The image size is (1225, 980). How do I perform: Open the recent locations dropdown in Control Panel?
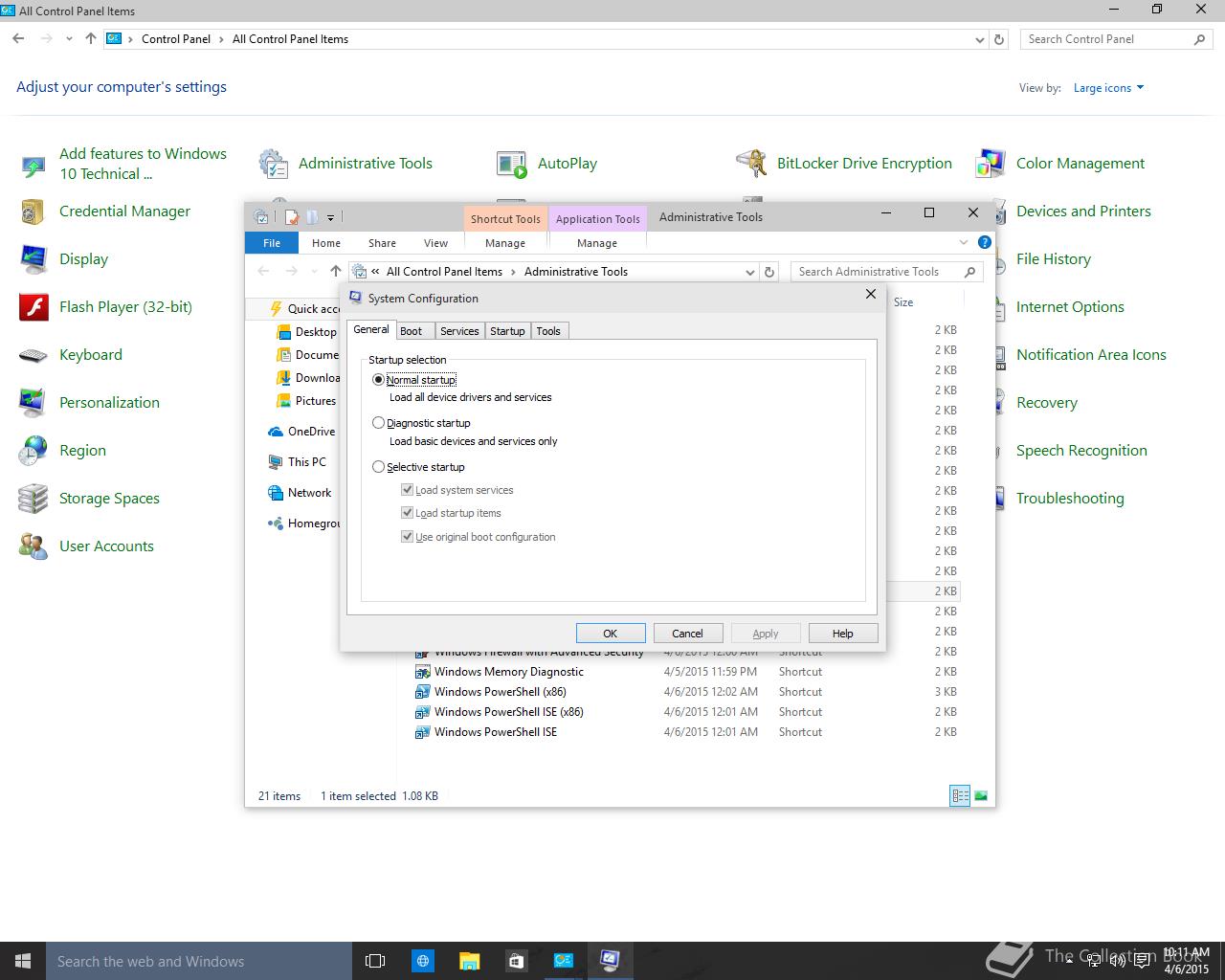point(69,39)
